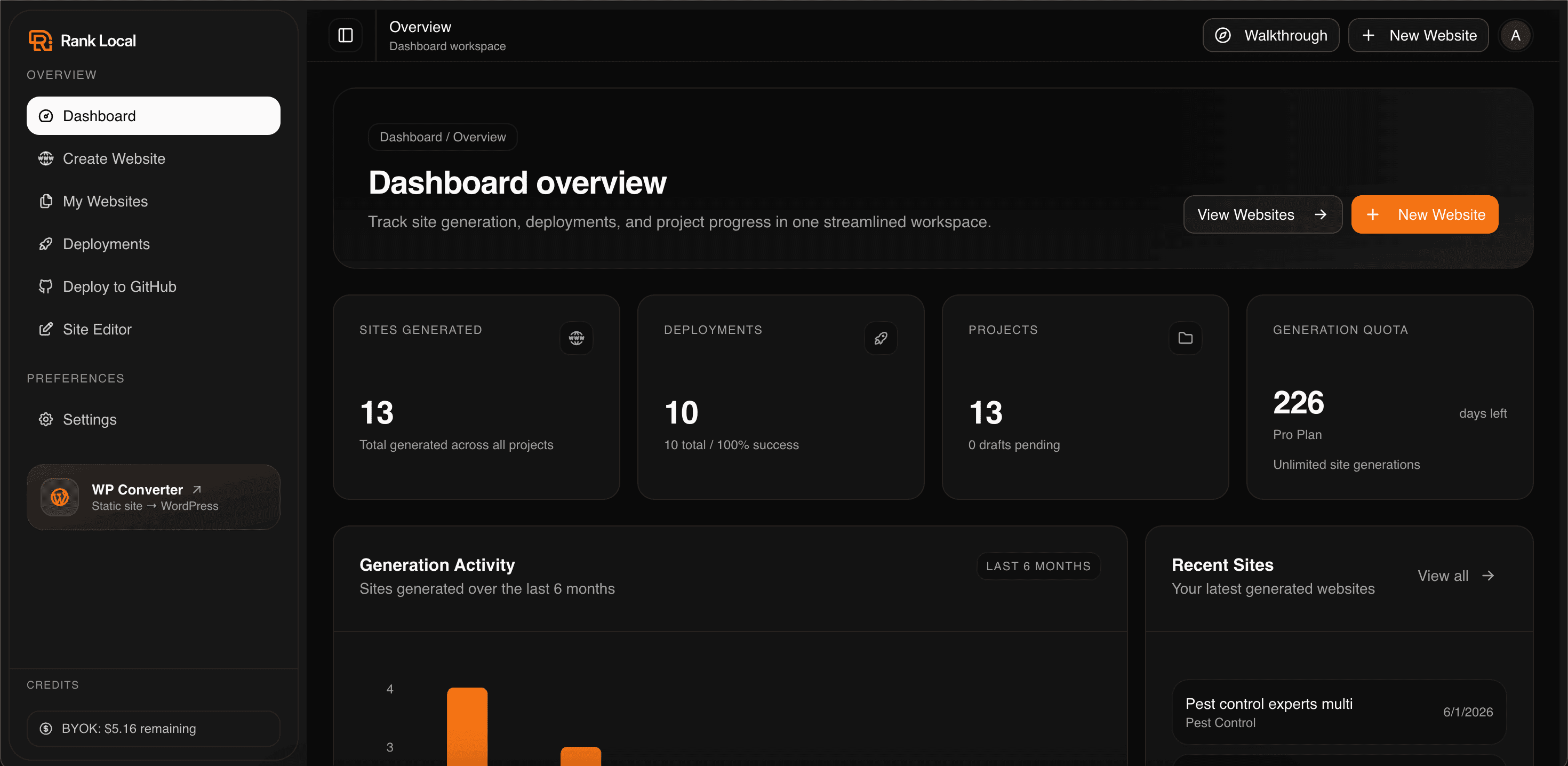Click the Settings gear icon
Image resolution: width=1568 pixels, height=766 pixels.
pyautogui.click(x=46, y=419)
